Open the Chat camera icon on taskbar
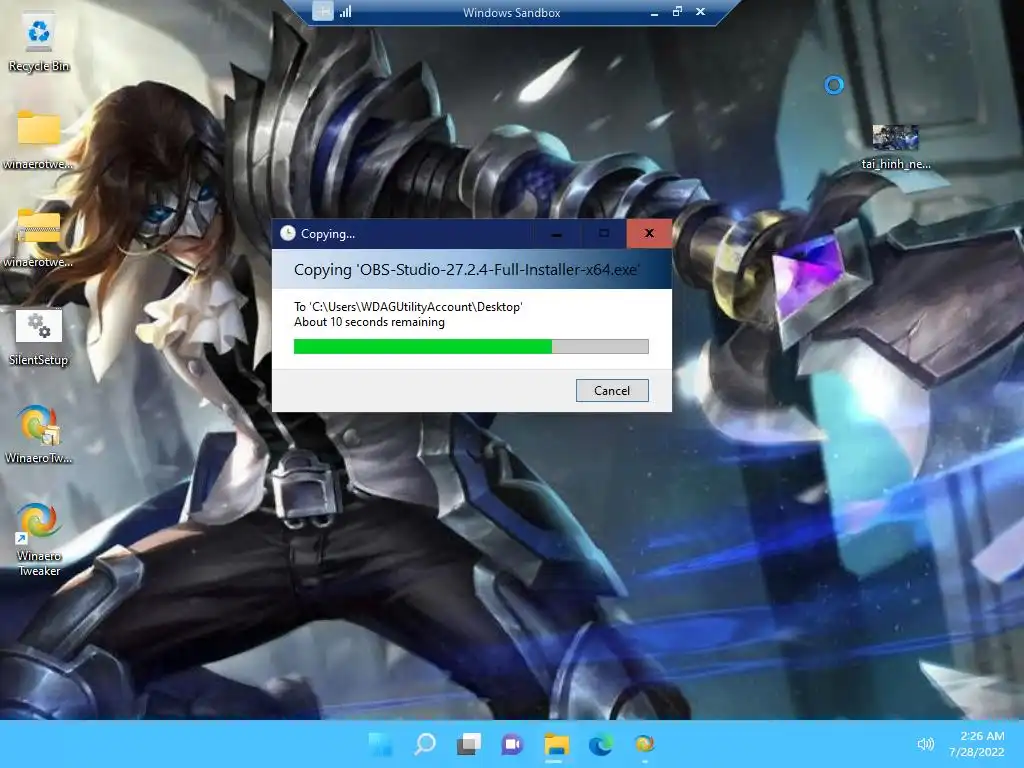Viewport: 1024px width, 768px height. [x=512, y=744]
